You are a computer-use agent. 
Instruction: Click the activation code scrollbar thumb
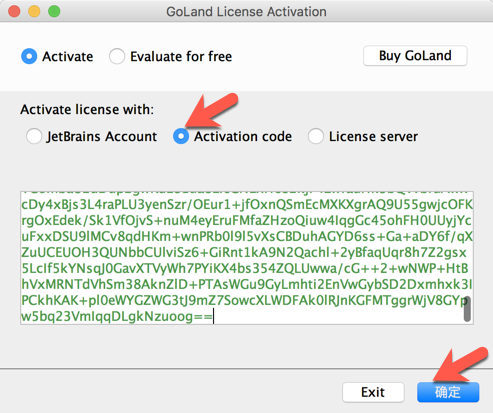(x=467, y=309)
